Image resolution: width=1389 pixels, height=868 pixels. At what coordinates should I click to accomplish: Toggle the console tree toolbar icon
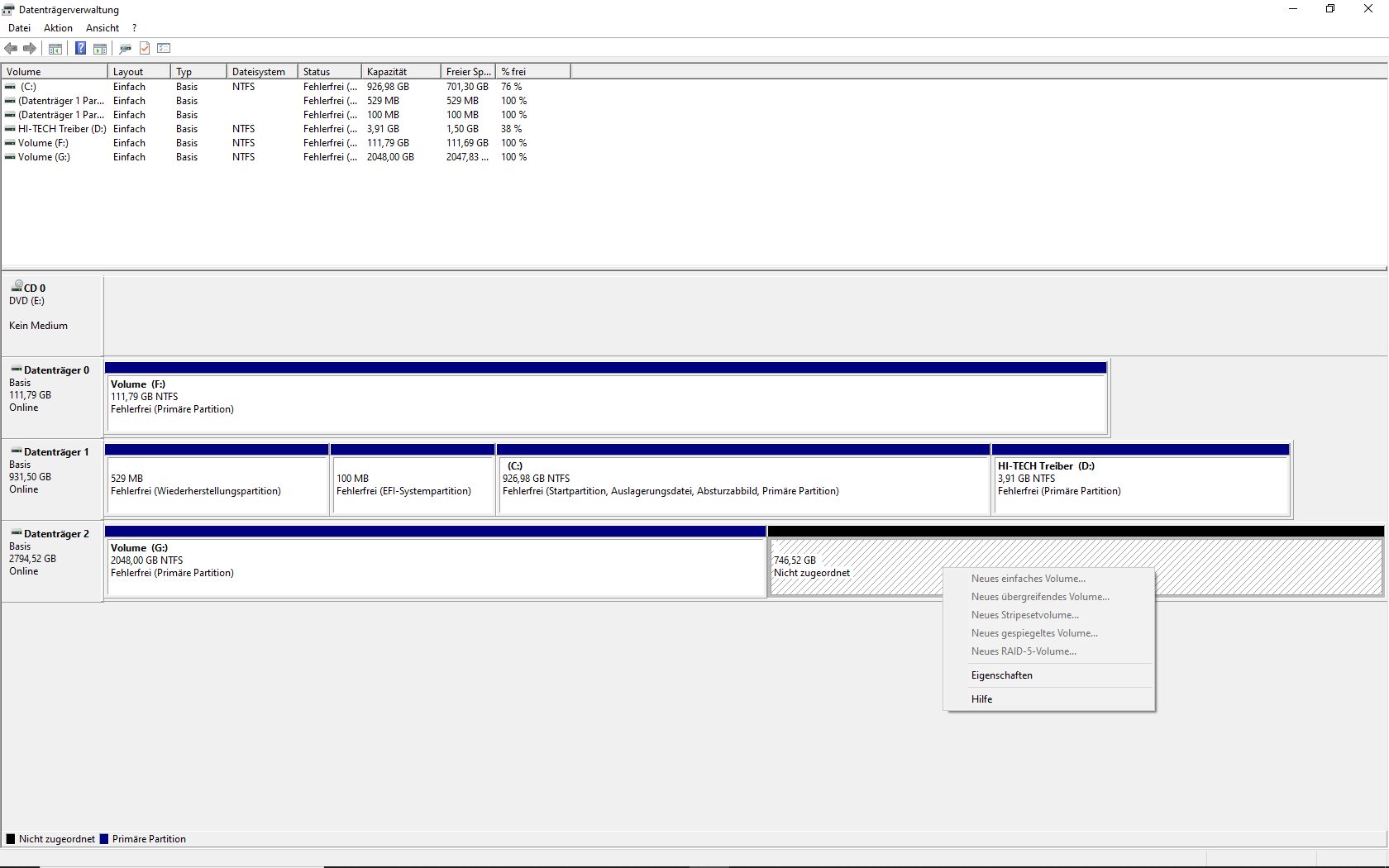point(55,49)
